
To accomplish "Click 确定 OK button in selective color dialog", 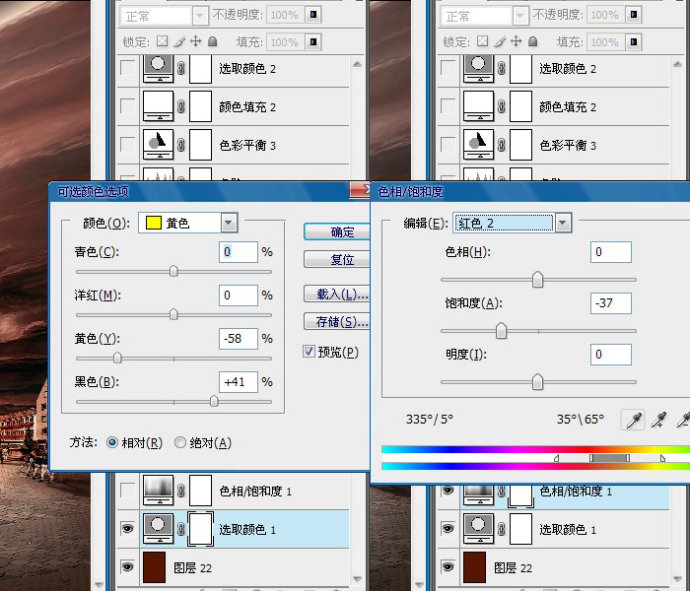I will point(337,232).
